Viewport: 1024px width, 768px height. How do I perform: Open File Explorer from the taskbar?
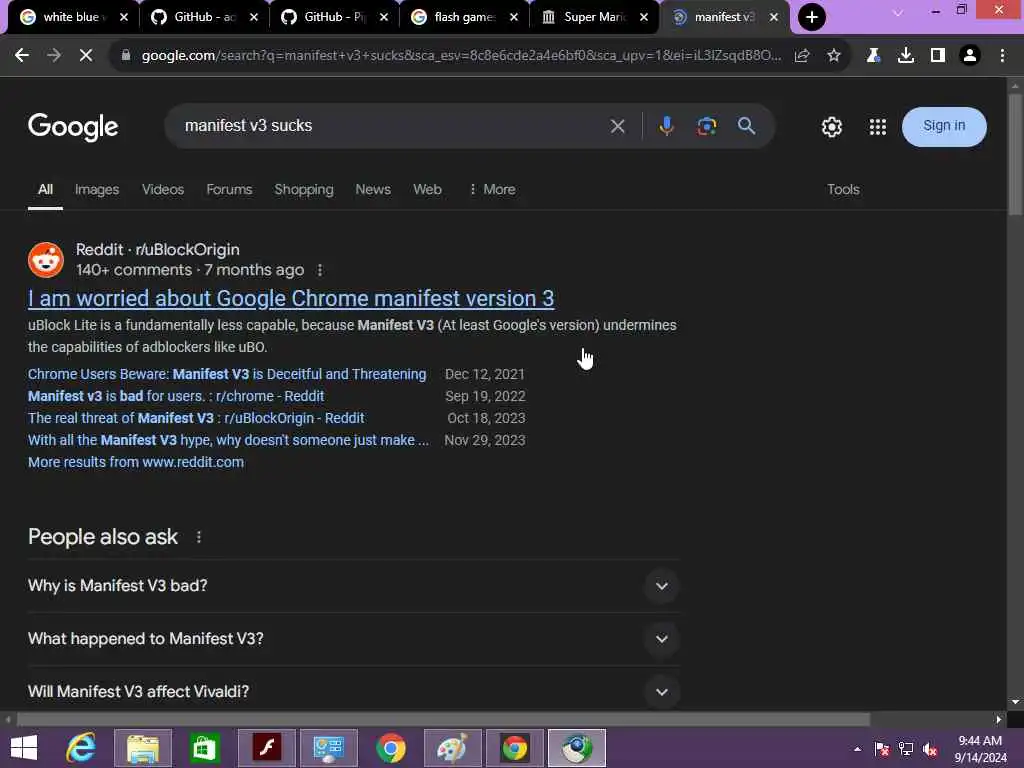click(x=143, y=748)
